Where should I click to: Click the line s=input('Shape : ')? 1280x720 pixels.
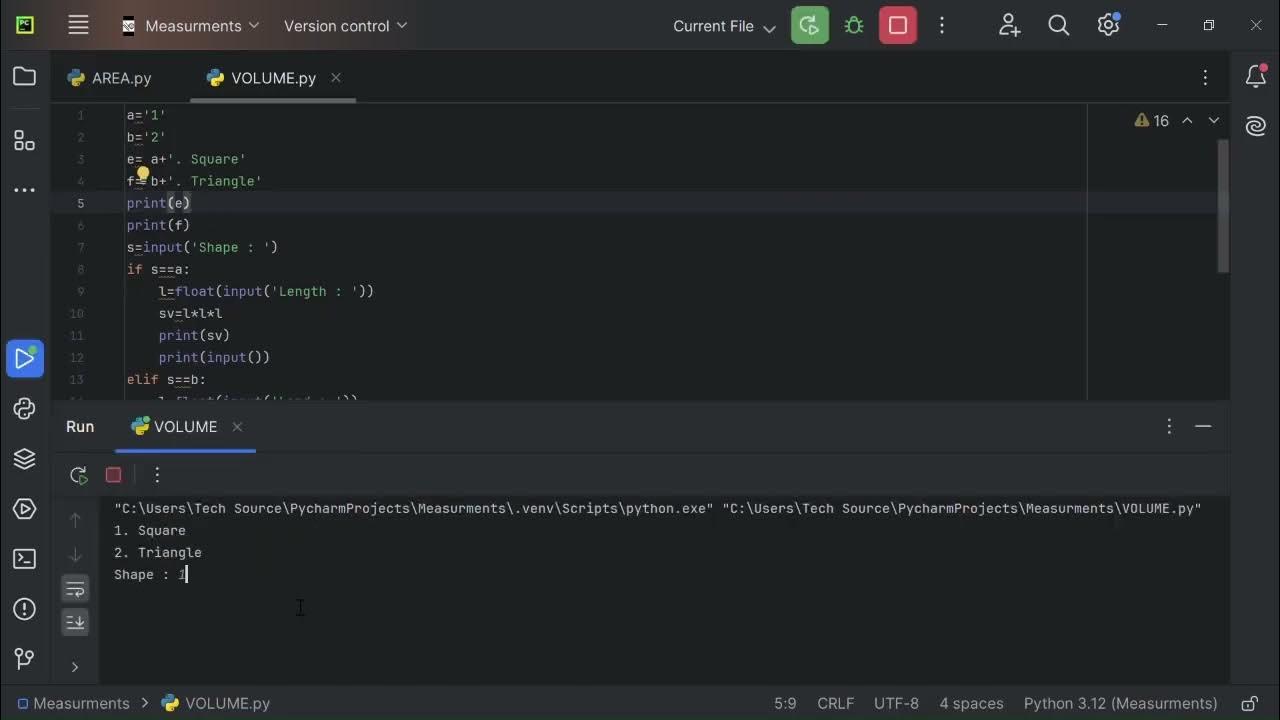pos(202,247)
